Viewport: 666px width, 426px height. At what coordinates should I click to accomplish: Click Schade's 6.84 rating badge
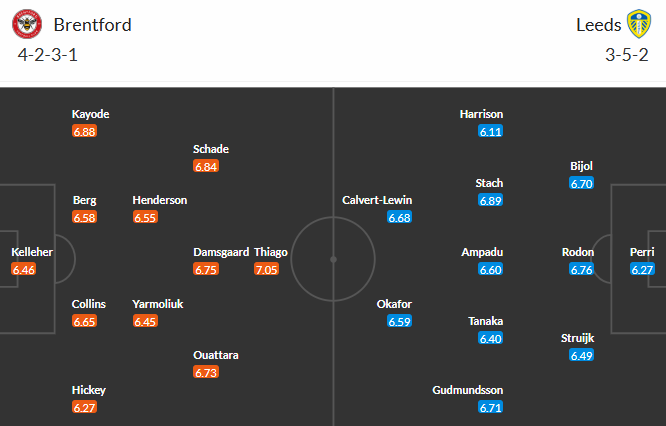coord(206,167)
